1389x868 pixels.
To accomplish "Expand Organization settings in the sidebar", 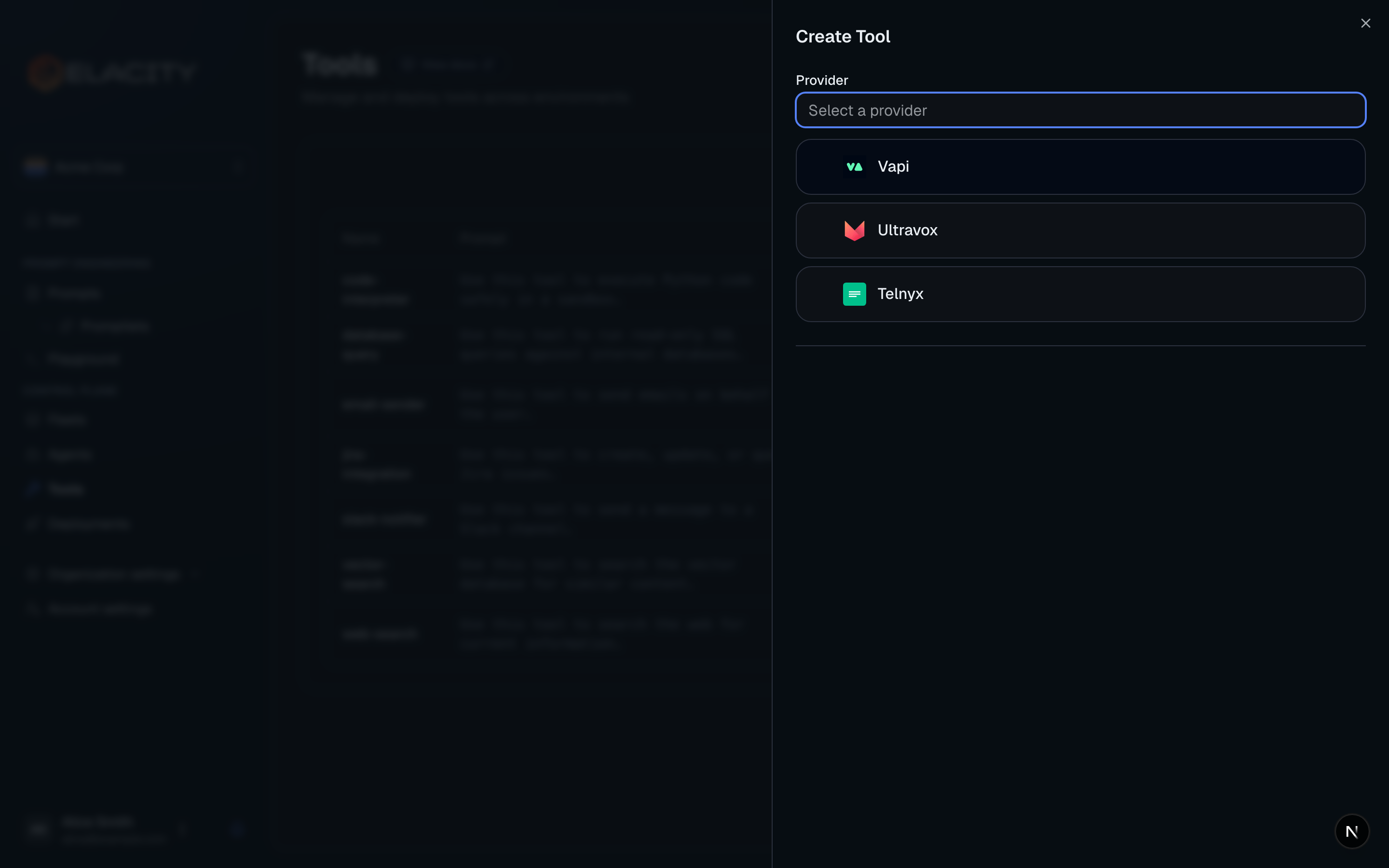I will tap(114, 574).
